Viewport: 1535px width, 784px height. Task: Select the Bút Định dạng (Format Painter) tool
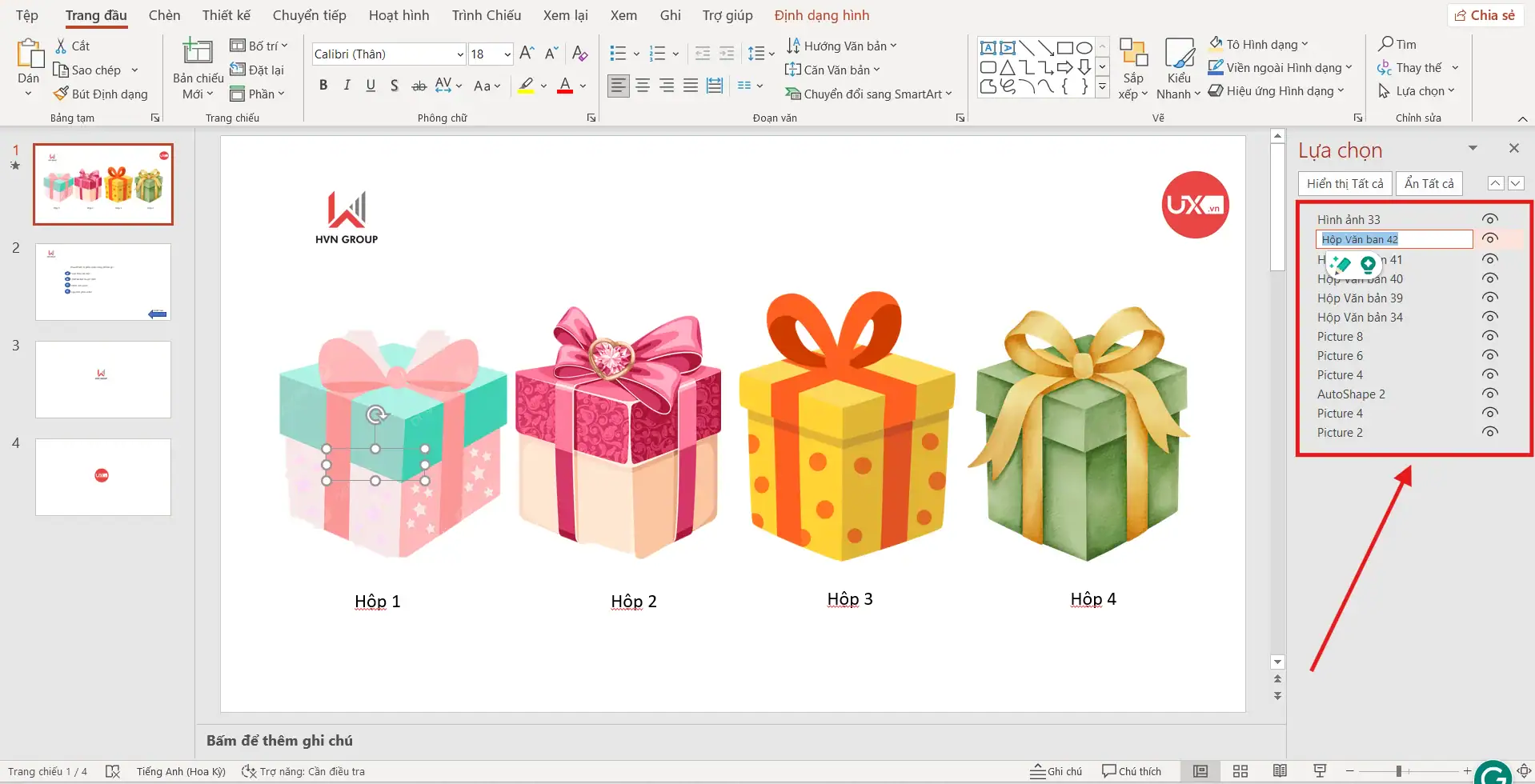click(101, 94)
